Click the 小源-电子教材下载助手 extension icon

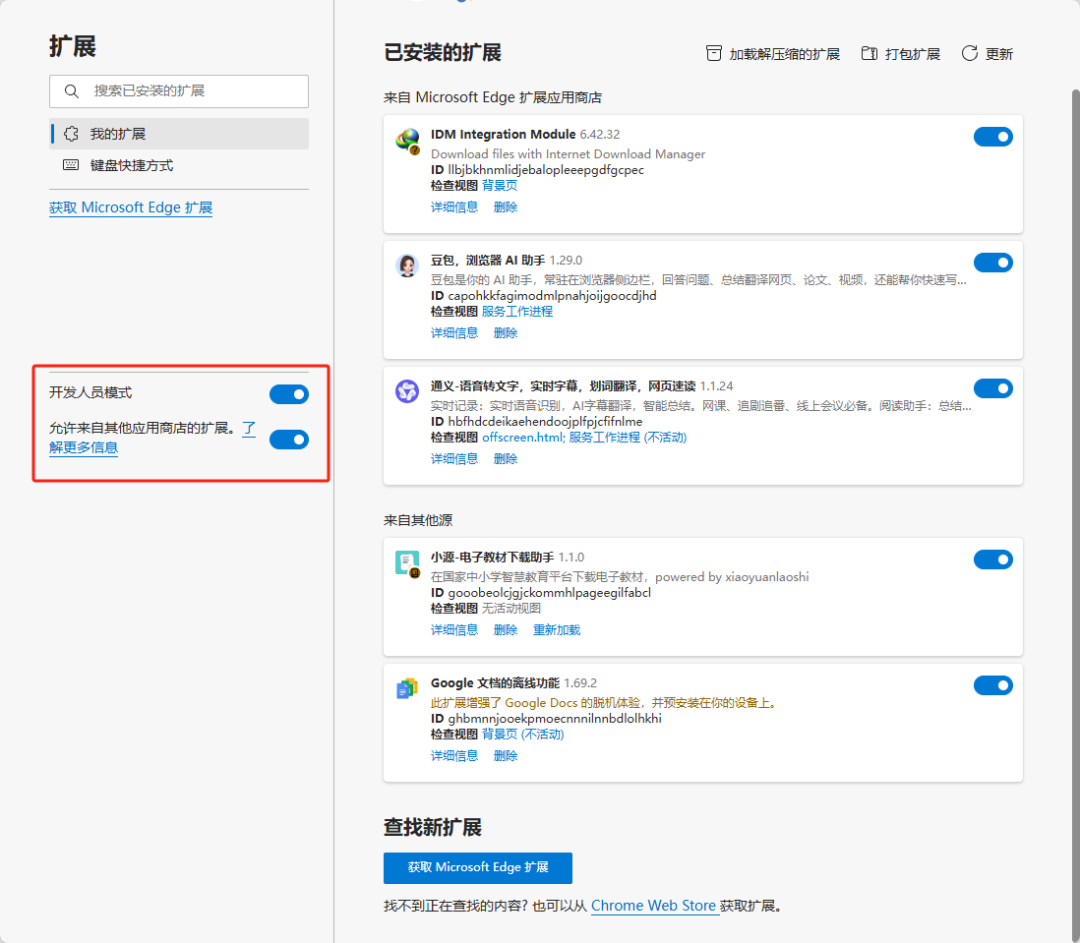407,563
